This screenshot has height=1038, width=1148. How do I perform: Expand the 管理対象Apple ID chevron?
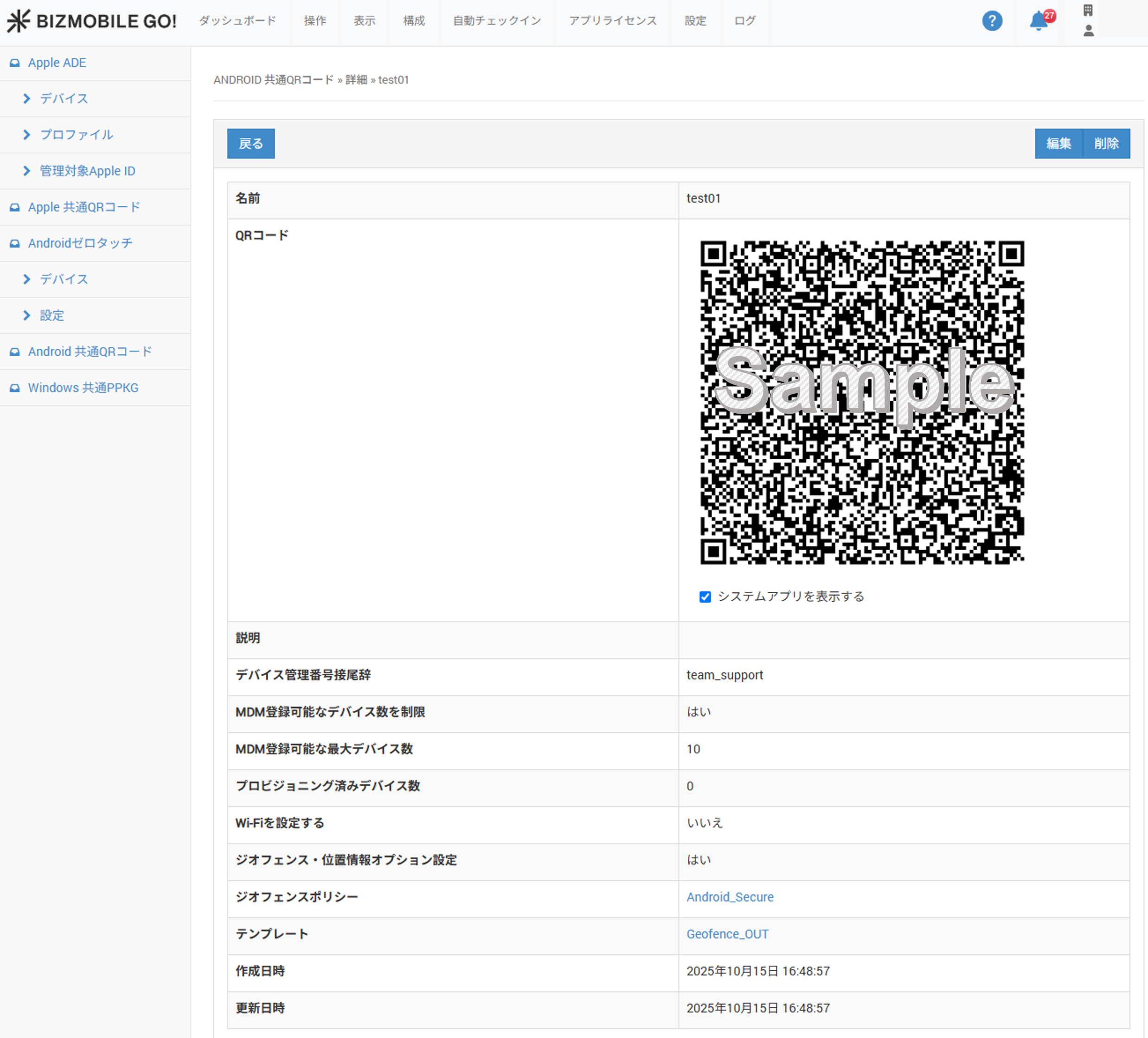pos(27,171)
